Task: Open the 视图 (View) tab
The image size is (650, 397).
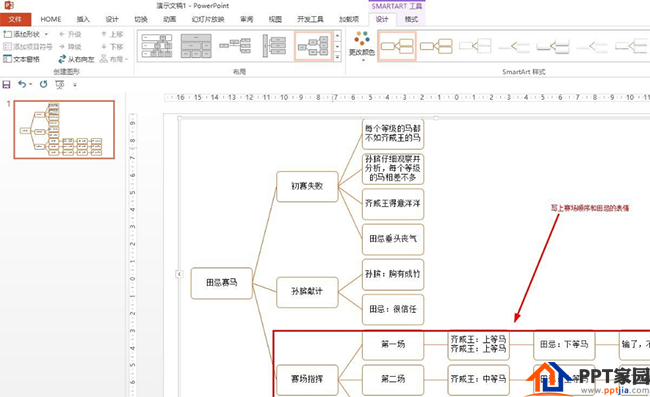Action: pos(275,19)
